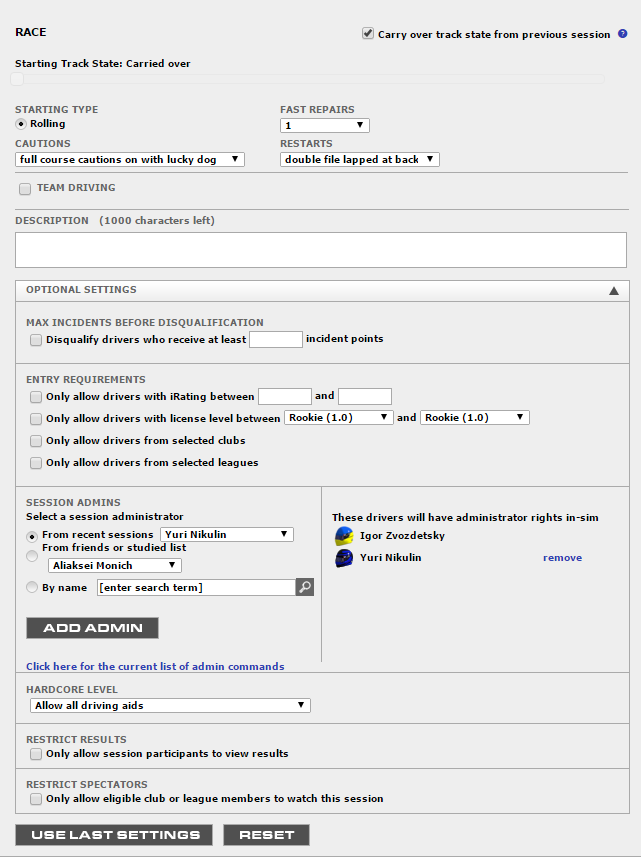
Task: Collapse the Optional Settings section
Action: click(x=614, y=290)
